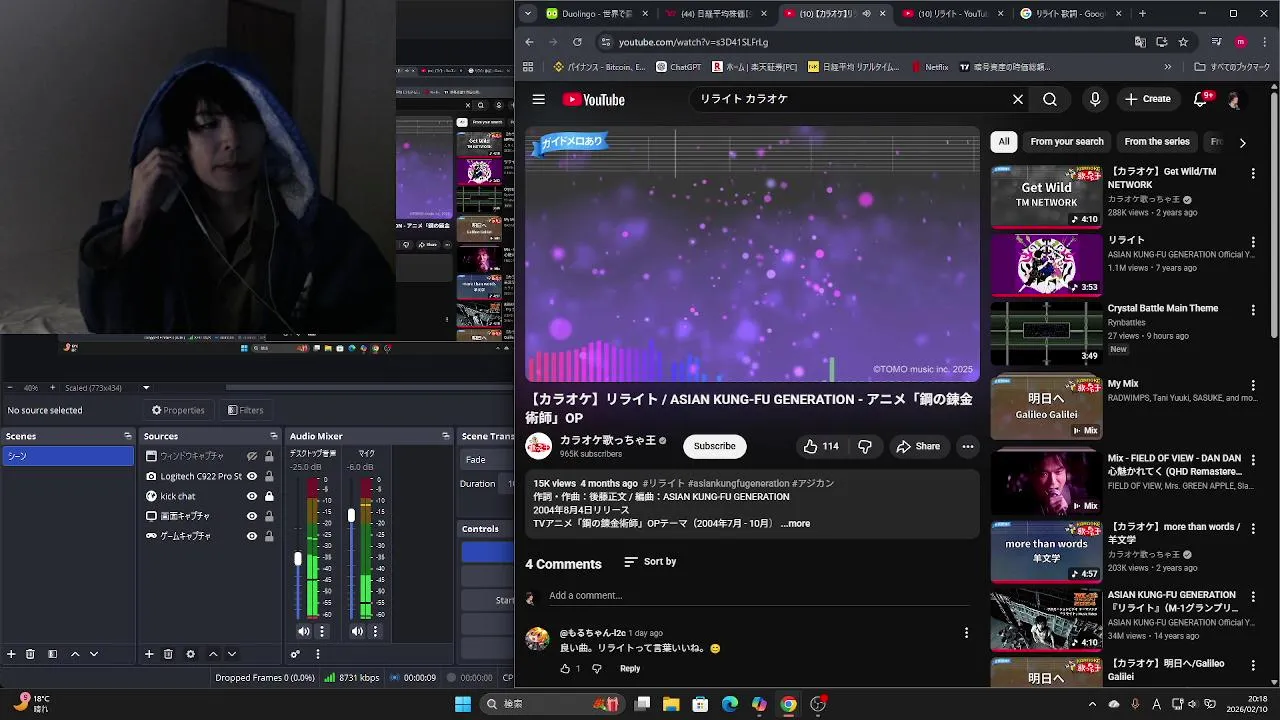Lock the 画面キャプチャ source

(x=269, y=516)
